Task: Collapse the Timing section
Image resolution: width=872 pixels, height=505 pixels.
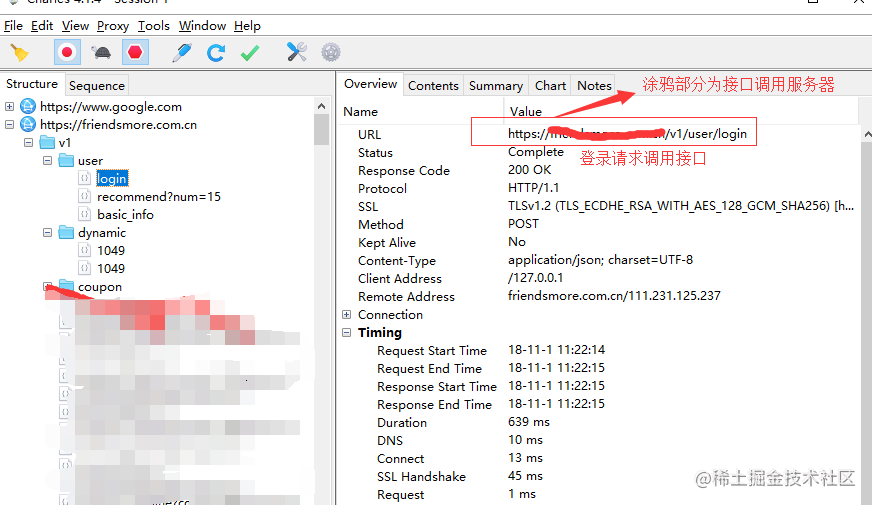Action: tap(346, 332)
